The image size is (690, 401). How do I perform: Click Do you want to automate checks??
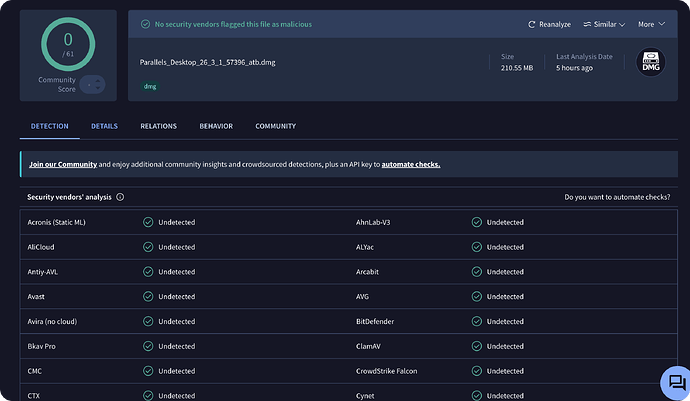coord(617,197)
